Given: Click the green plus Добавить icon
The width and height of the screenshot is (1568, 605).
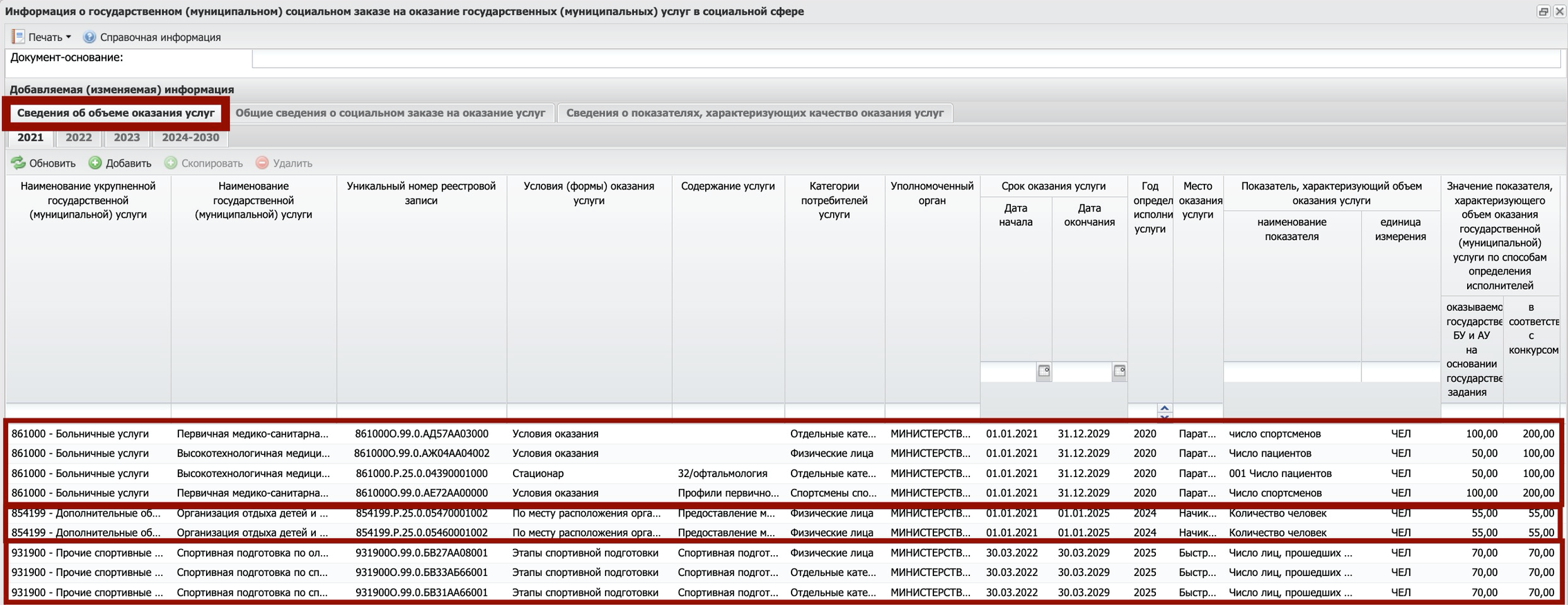Looking at the screenshot, I should 95,163.
